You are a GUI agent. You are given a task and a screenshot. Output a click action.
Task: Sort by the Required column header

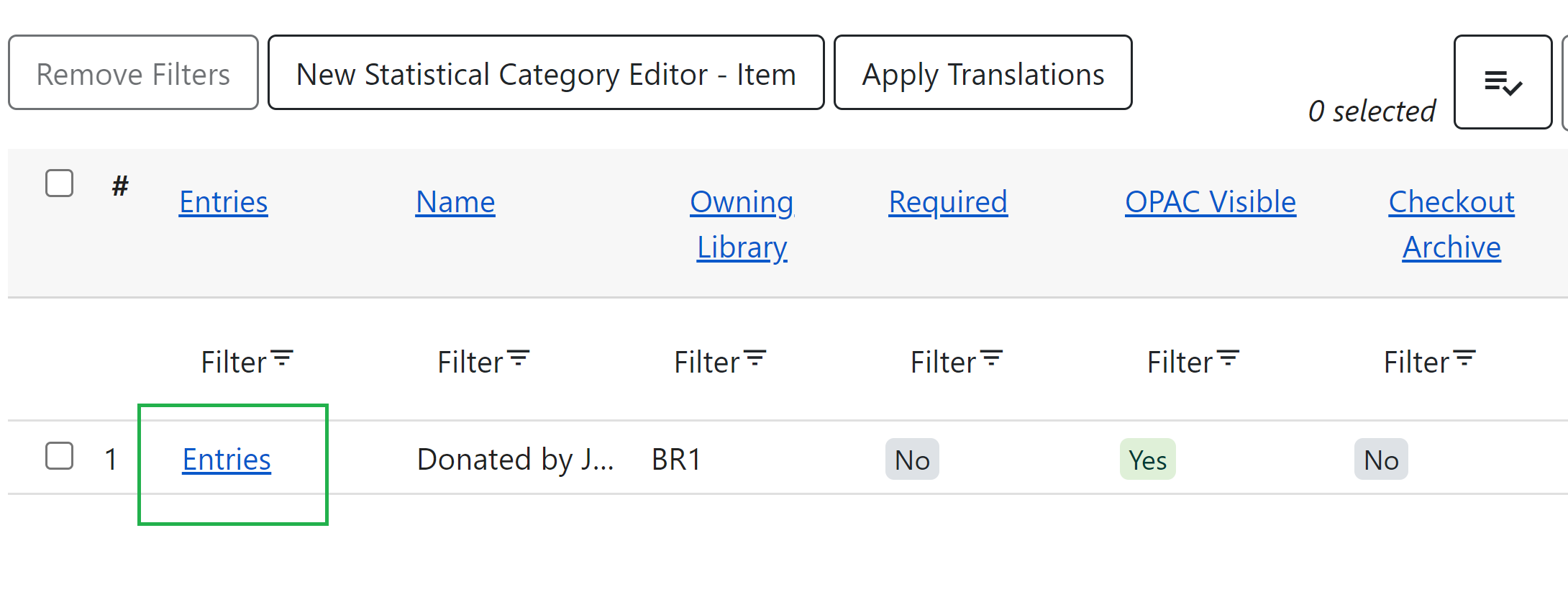pyautogui.click(x=947, y=202)
